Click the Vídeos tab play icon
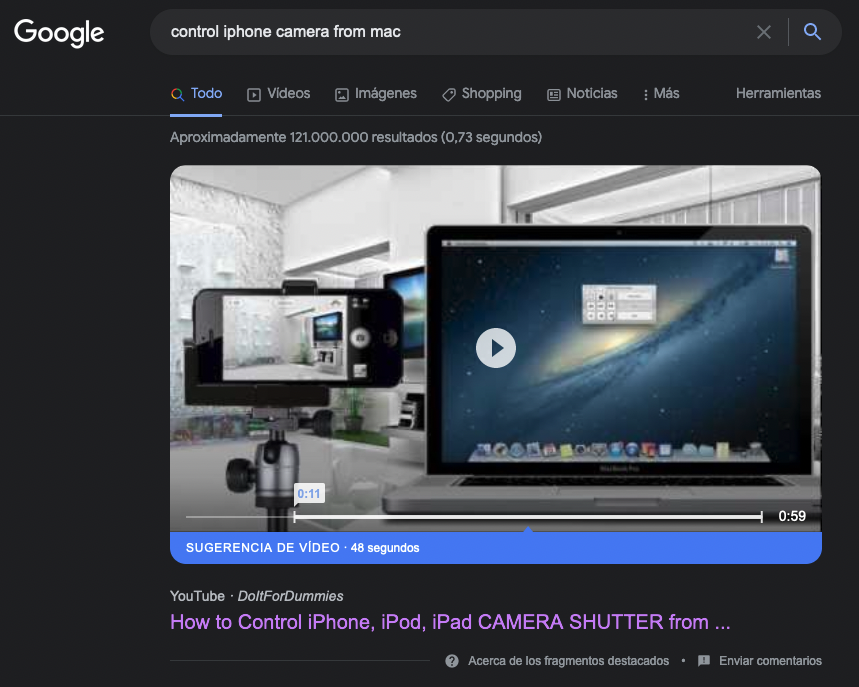 pyautogui.click(x=254, y=95)
